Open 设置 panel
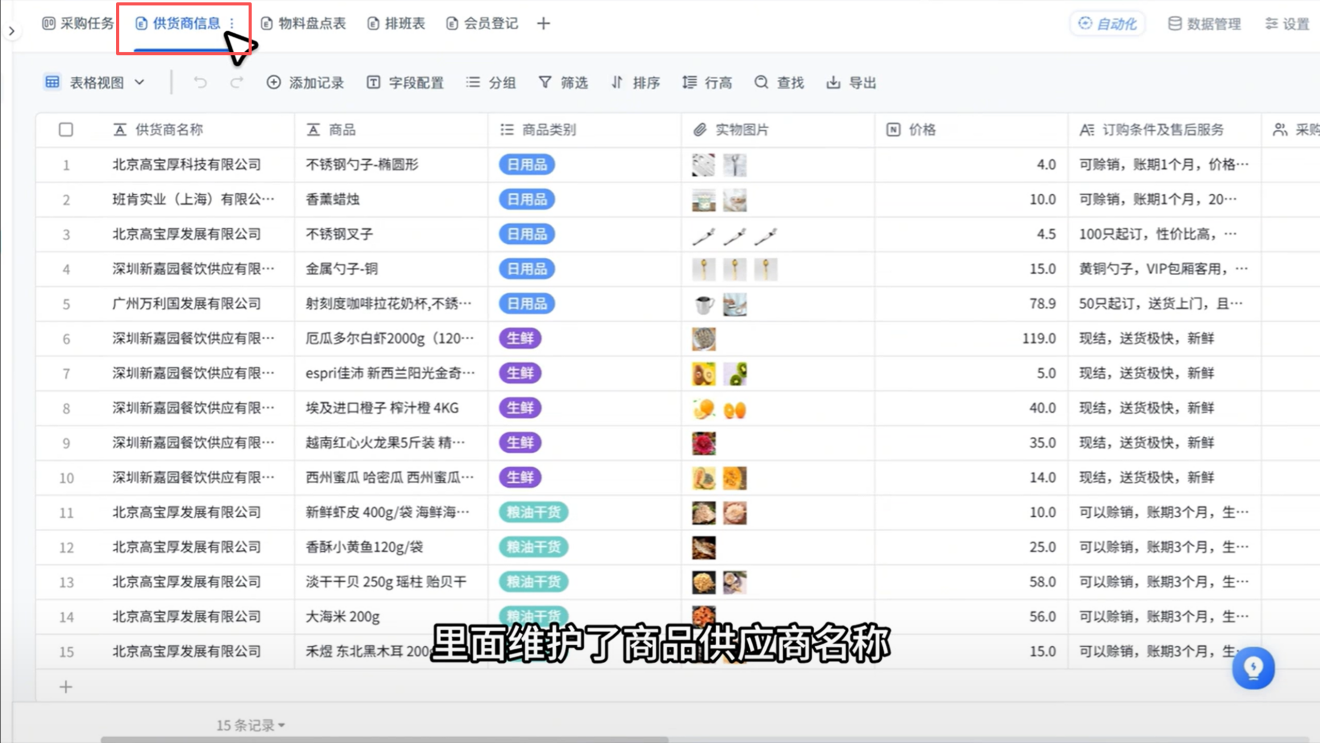 1287,23
